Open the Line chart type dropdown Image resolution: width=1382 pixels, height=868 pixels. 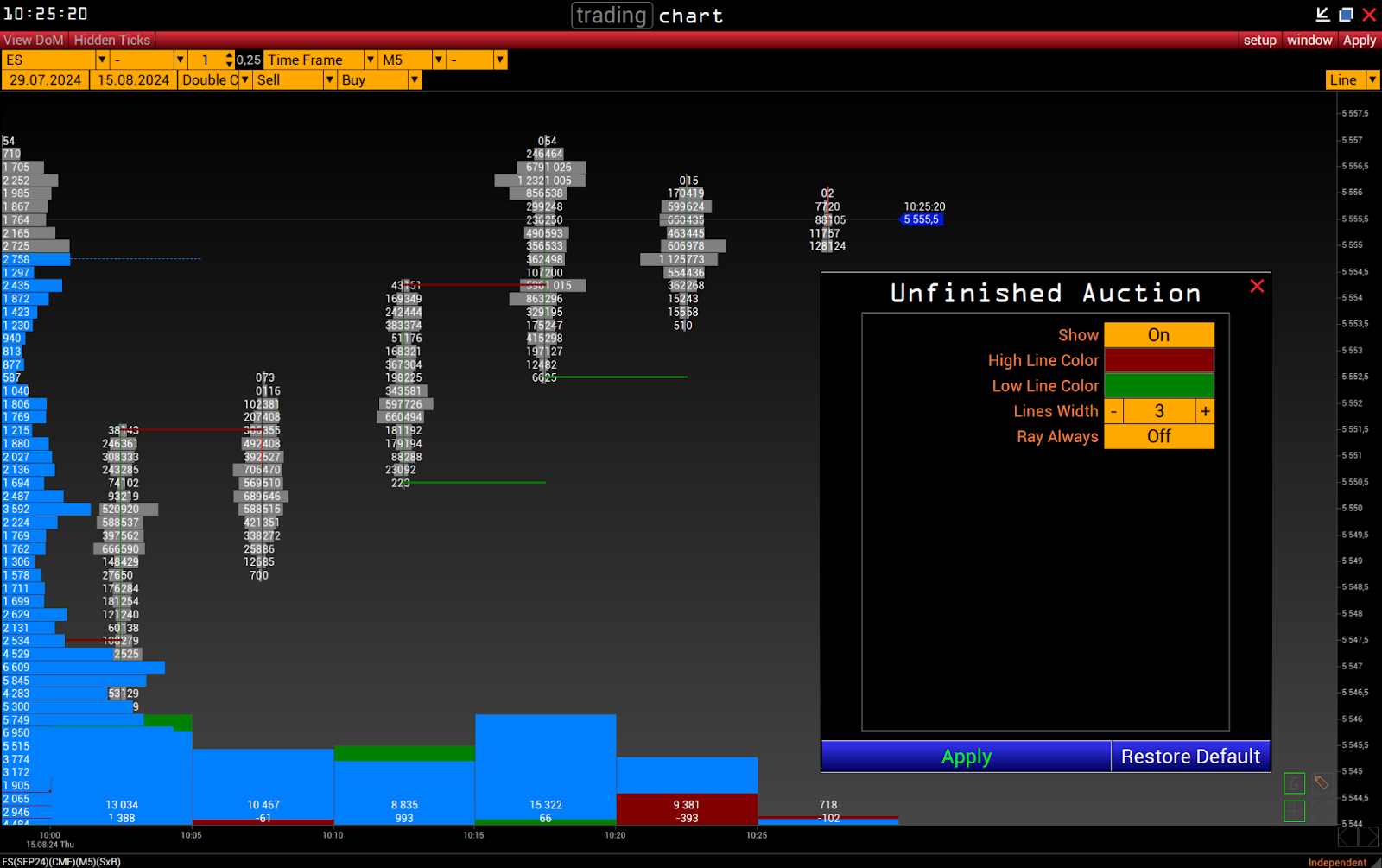tap(1372, 79)
